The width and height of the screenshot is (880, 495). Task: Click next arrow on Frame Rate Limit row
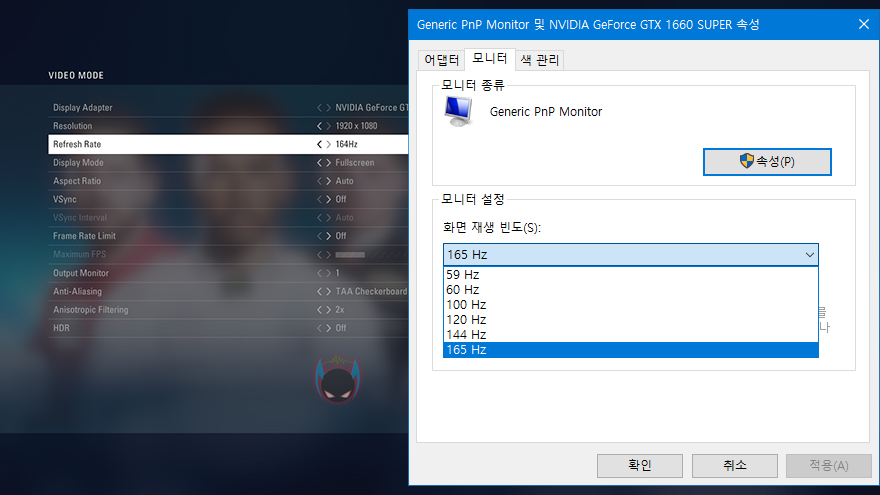[x=328, y=236]
